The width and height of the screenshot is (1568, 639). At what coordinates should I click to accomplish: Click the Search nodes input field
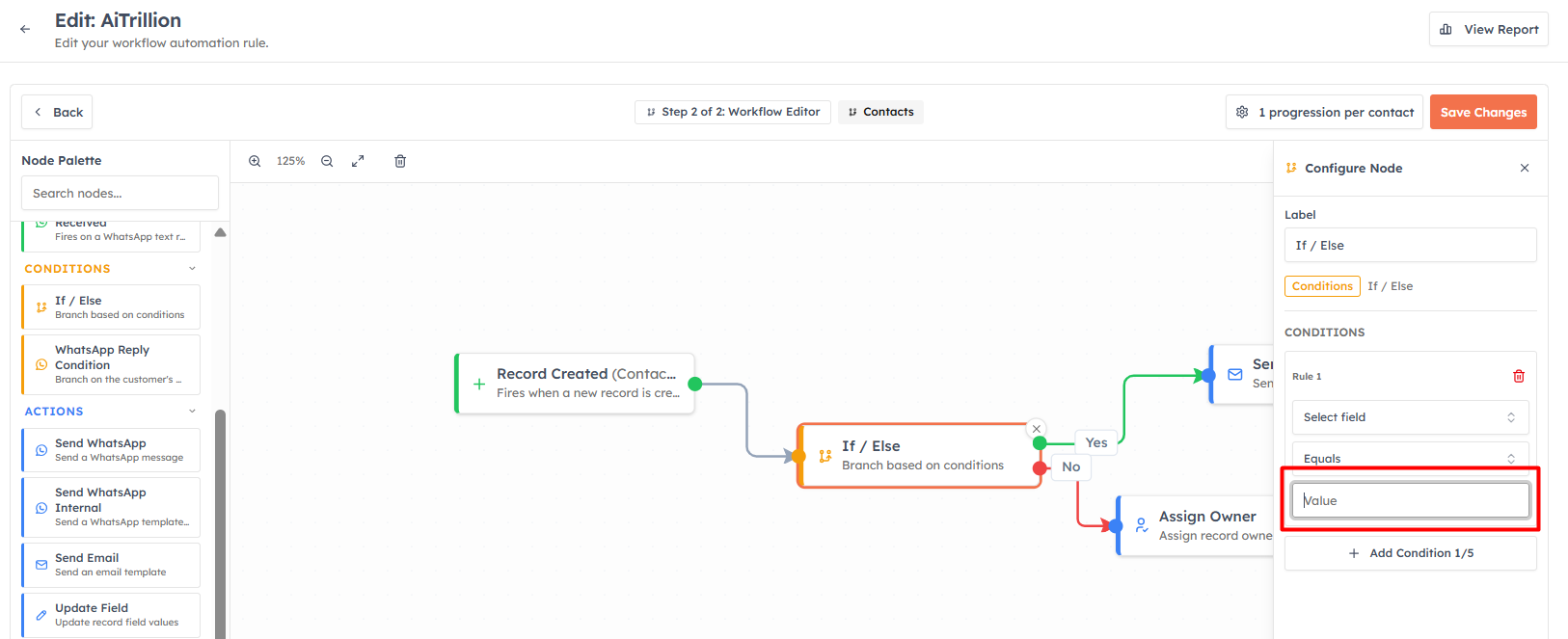coord(120,193)
